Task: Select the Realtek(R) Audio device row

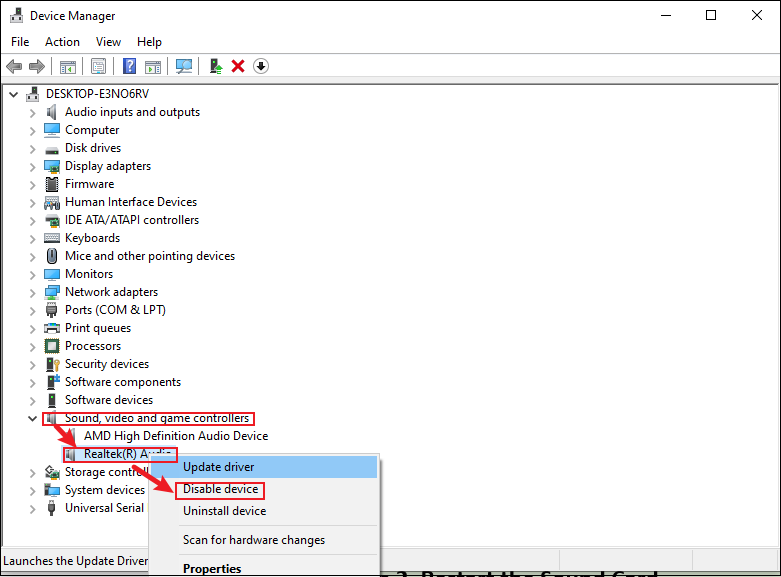Action: tap(120, 454)
